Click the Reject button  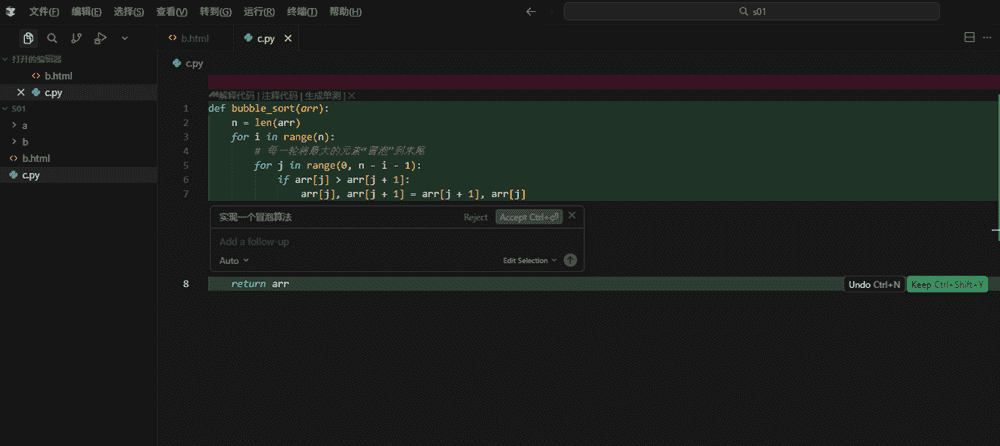(475, 217)
